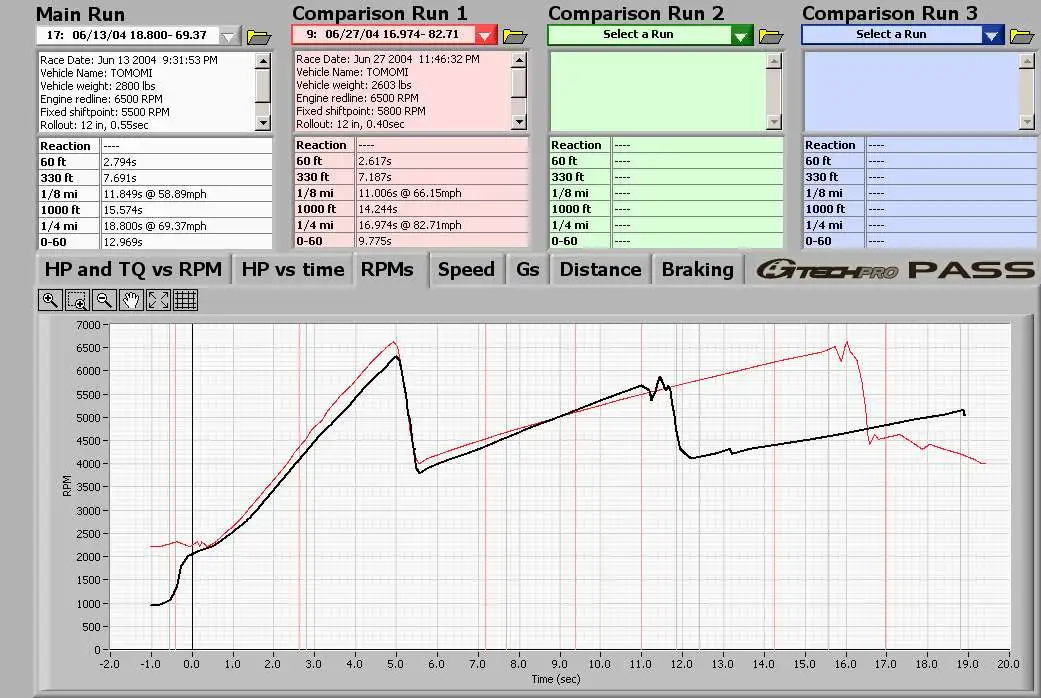
Task: Show the Braking tab
Action: click(697, 270)
